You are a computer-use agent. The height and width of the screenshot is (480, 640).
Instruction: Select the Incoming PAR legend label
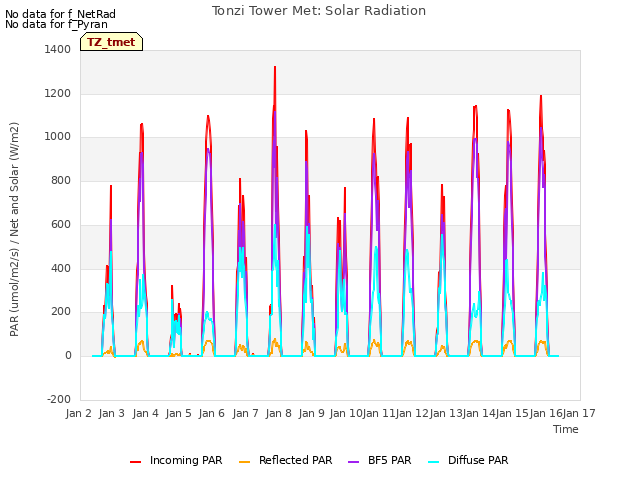[186, 460]
